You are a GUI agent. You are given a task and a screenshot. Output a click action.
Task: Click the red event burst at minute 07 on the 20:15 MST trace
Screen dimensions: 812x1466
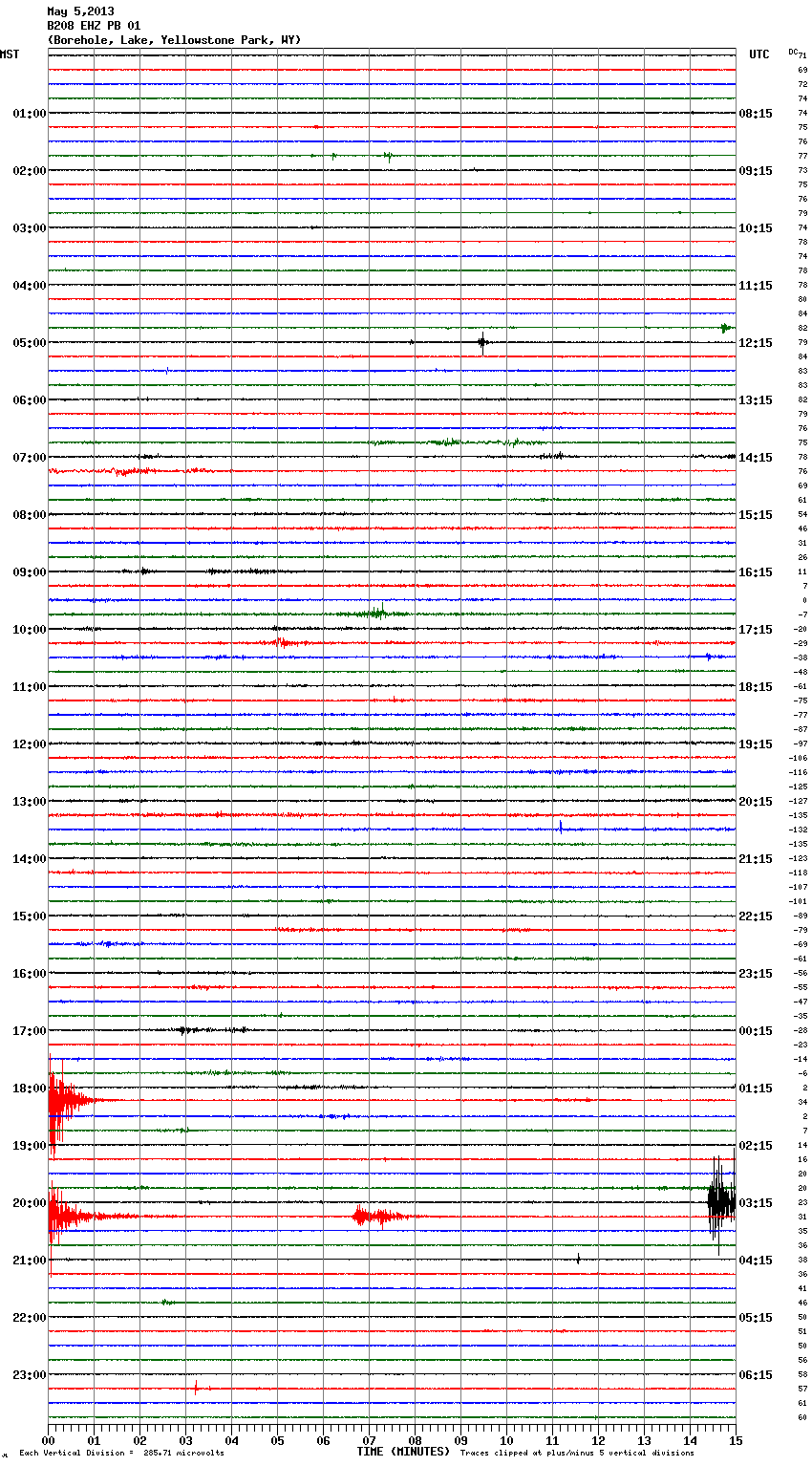(x=382, y=1217)
